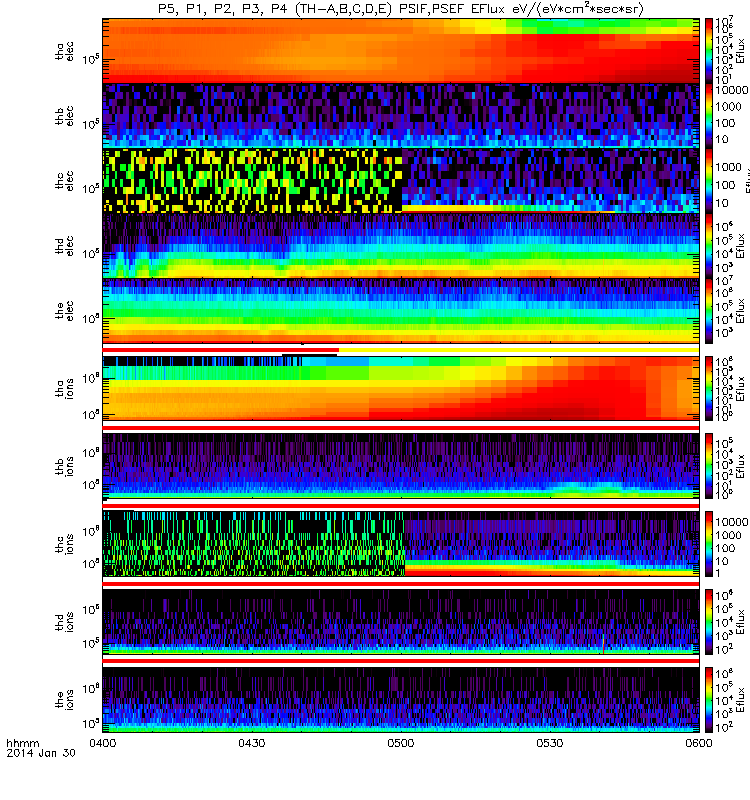This screenshot has width=750, height=800.
Task: Click the 'the' ions spectrogram panel
Action: [401, 700]
